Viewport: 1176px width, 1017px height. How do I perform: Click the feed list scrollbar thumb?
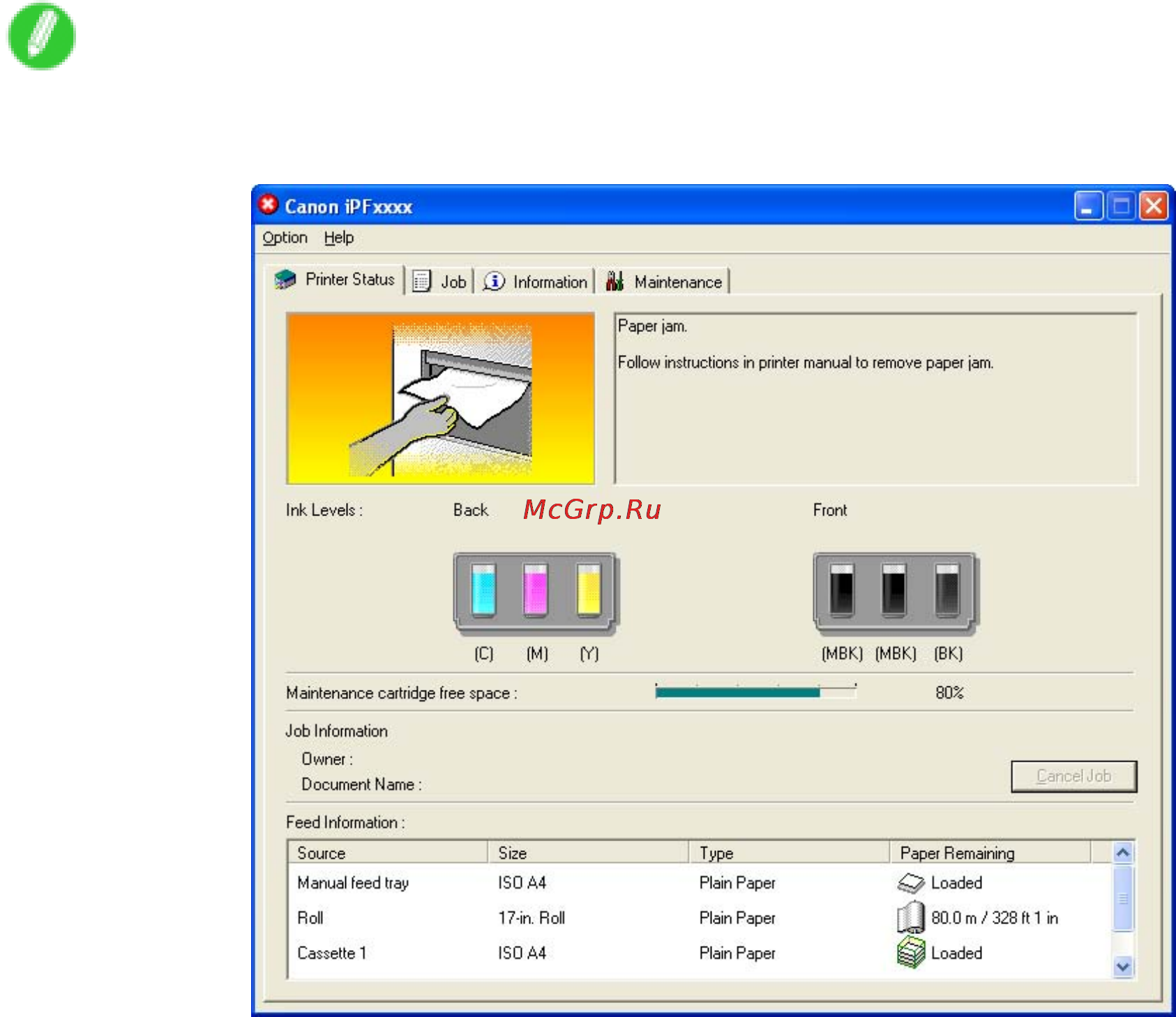1123,899
